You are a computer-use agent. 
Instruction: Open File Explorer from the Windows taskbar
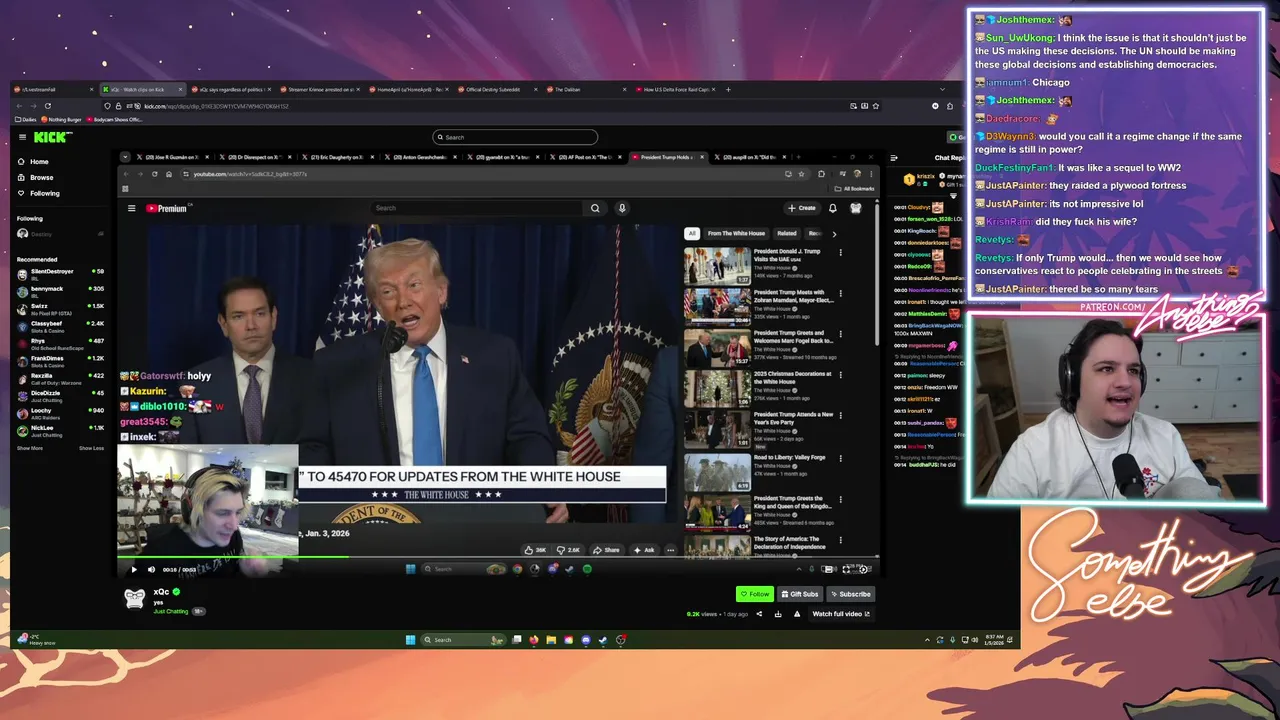click(551, 640)
